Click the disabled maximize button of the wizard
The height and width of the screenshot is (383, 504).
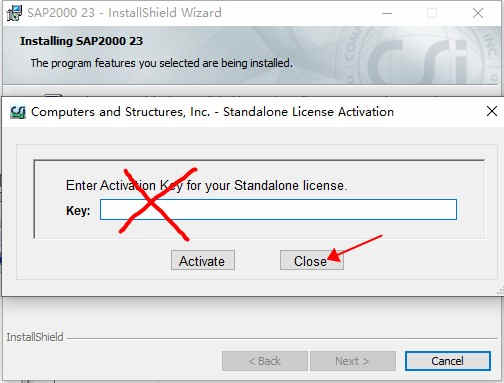pyautogui.click(x=432, y=13)
